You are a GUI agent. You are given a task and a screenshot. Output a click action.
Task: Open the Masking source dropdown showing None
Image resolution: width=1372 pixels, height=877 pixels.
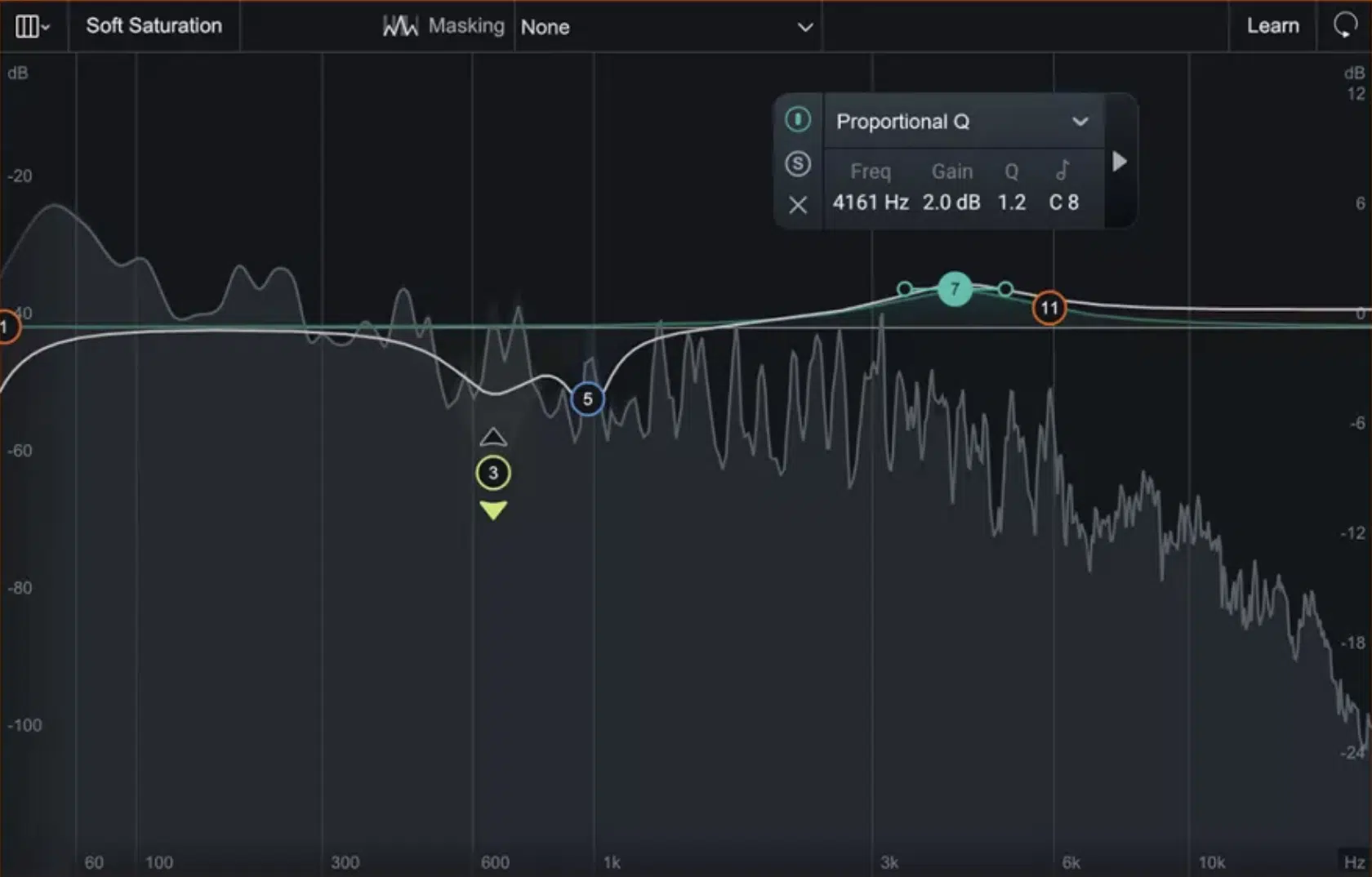point(667,27)
